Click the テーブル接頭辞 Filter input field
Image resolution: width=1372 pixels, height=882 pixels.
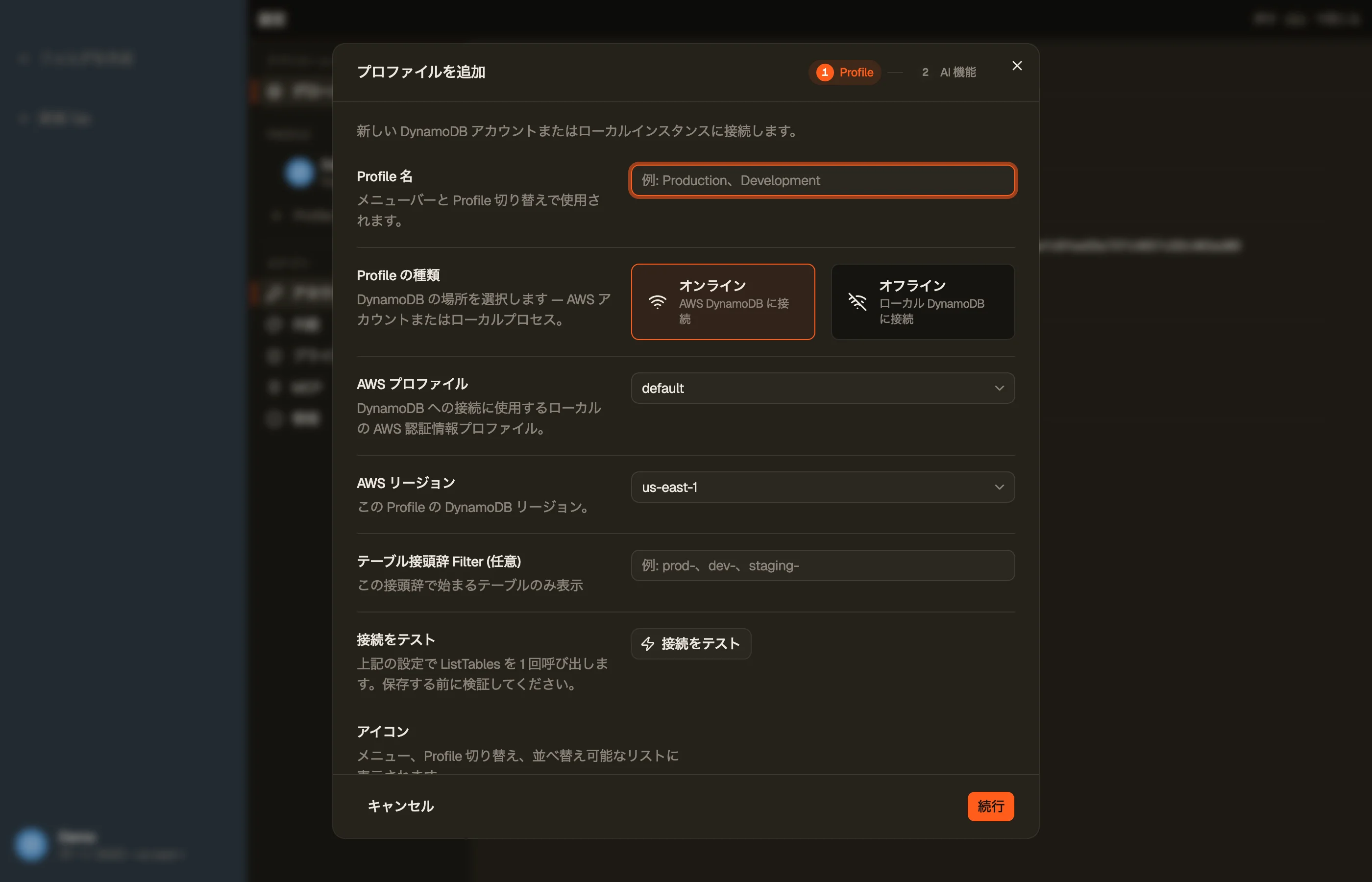(823, 566)
